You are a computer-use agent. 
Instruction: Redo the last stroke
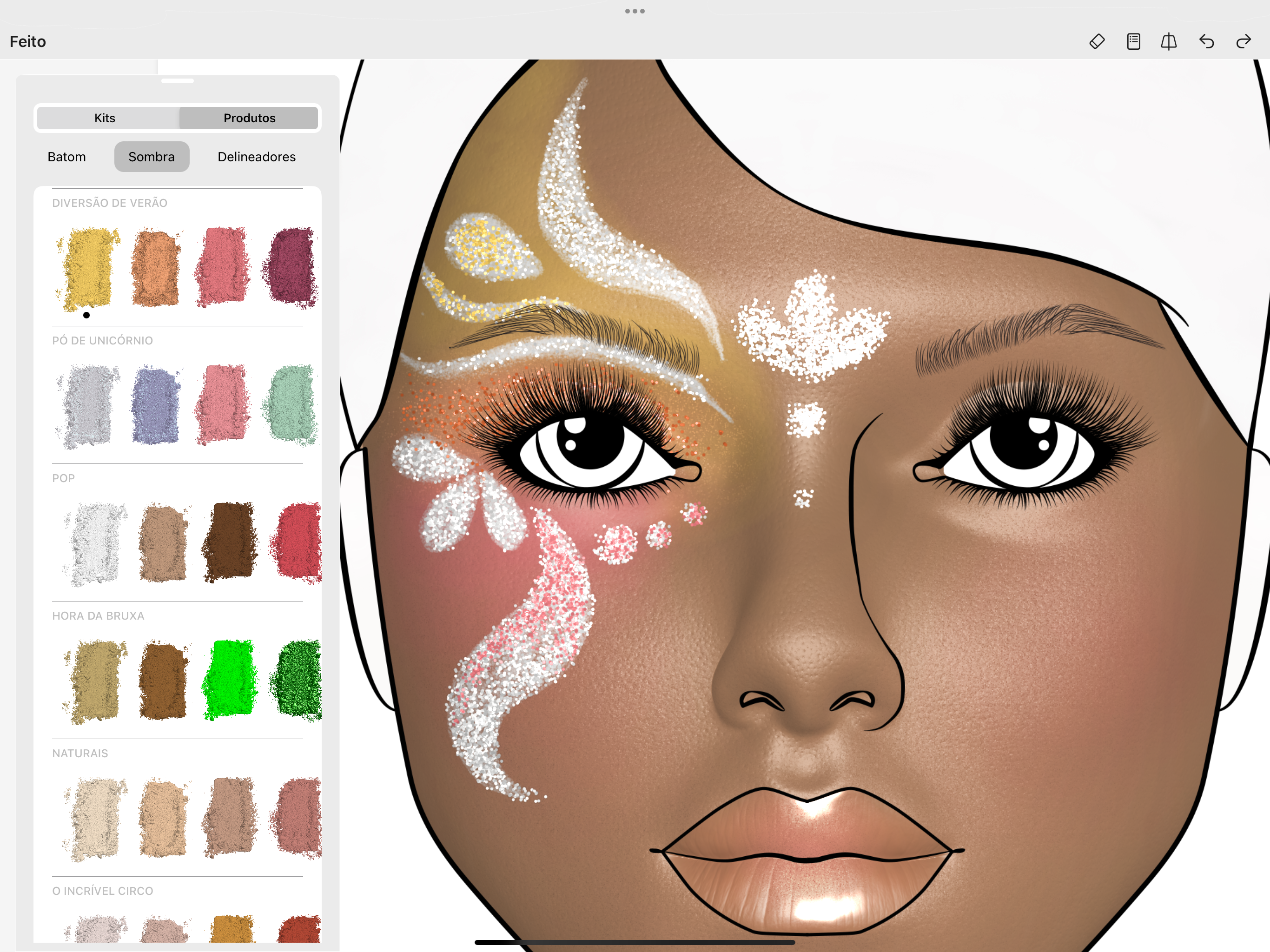coord(1244,41)
